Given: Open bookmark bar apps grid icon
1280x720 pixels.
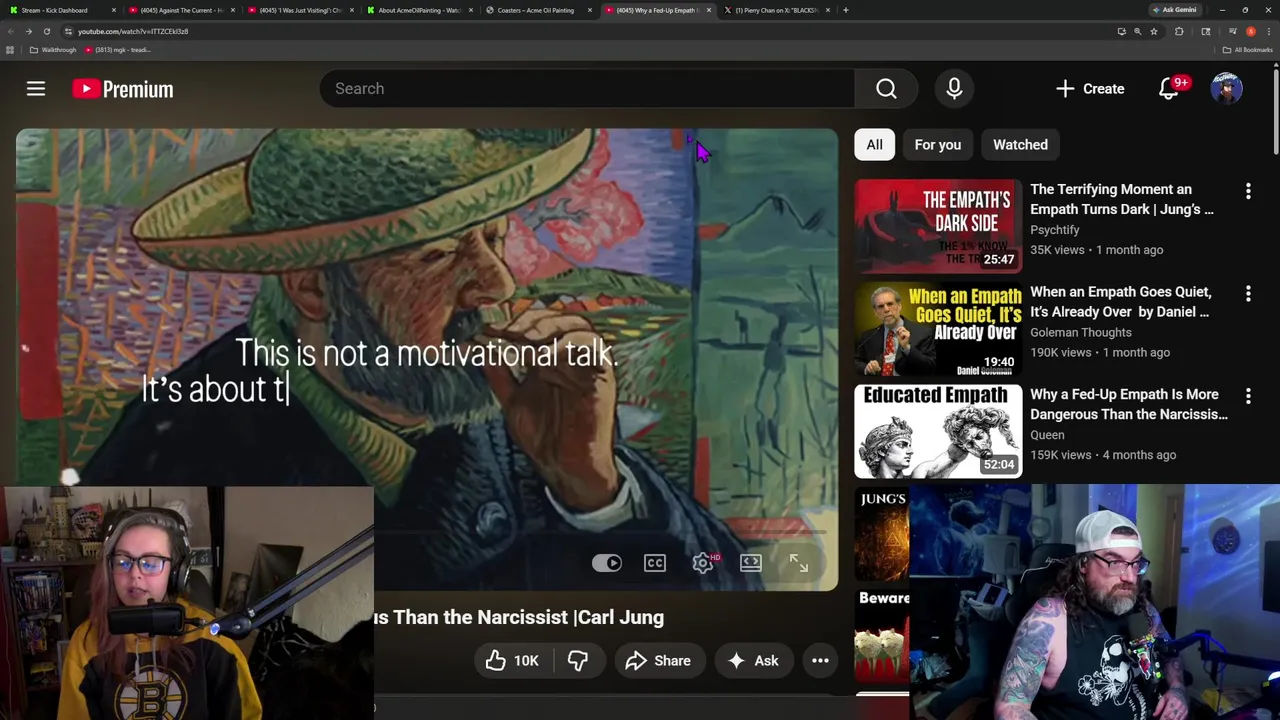Looking at the screenshot, I should [10, 50].
